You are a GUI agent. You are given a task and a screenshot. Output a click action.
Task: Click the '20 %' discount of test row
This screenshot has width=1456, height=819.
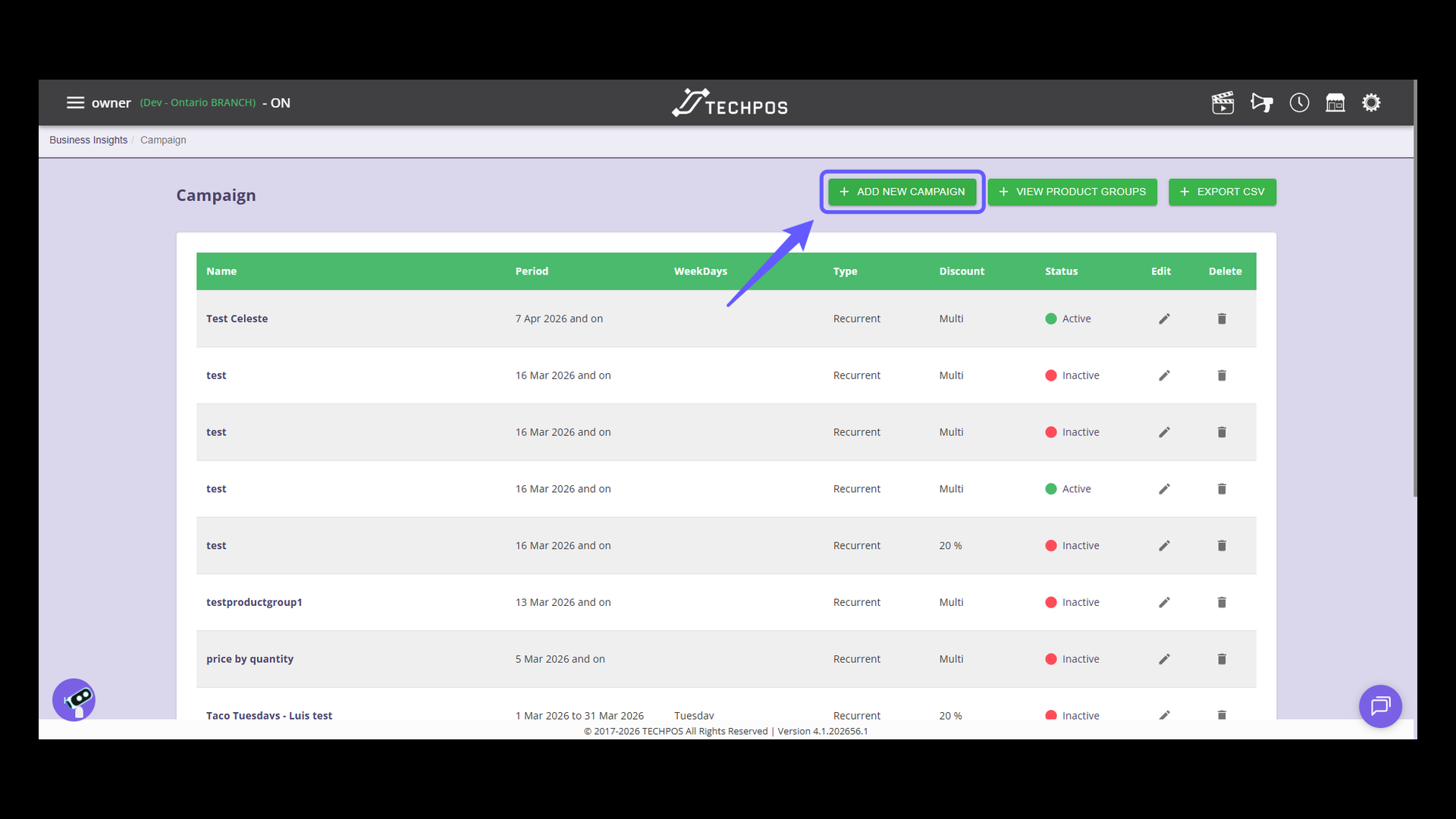[x=950, y=546]
